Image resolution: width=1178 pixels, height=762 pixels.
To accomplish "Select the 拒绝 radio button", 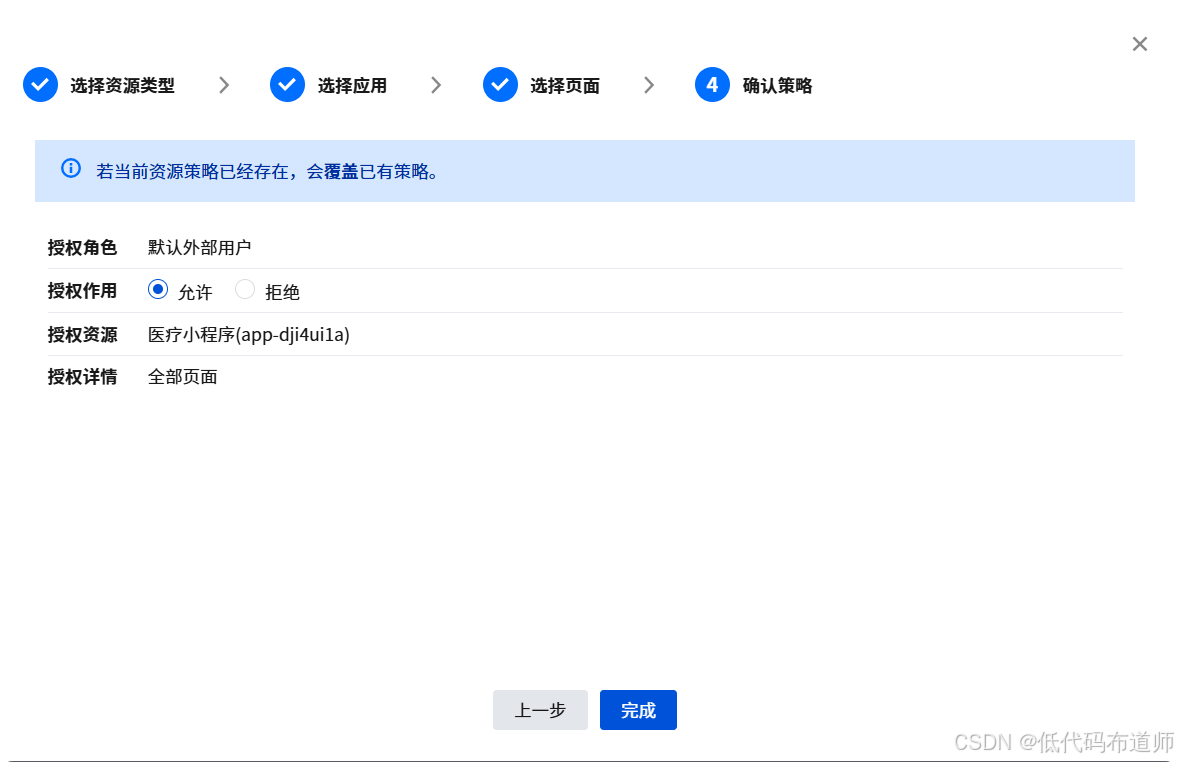I will coord(245,289).
